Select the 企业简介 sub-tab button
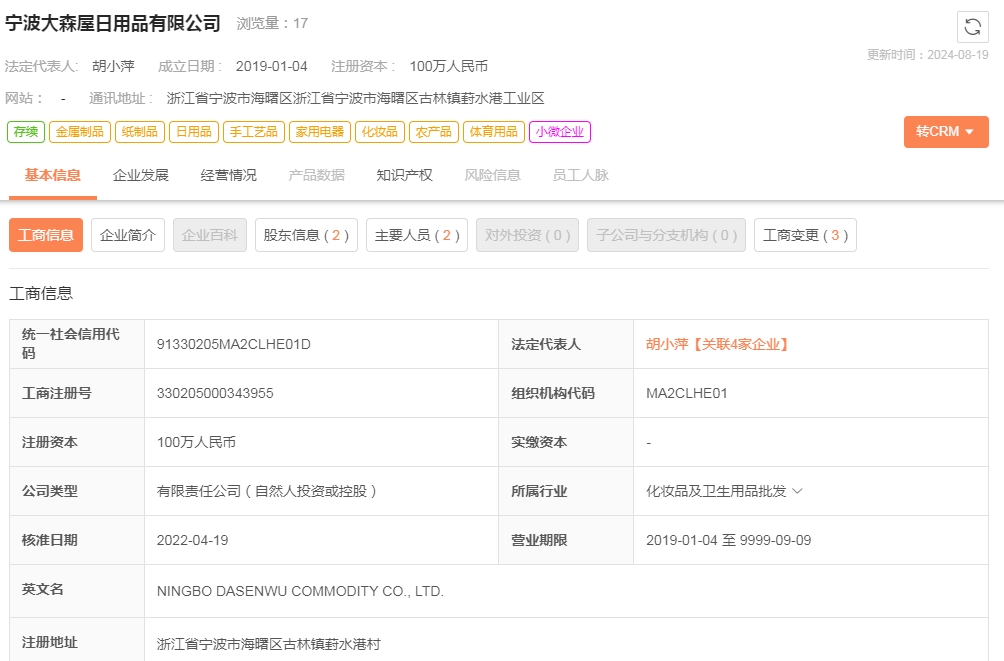This screenshot has height=661, width=1004. pos(128,235)
